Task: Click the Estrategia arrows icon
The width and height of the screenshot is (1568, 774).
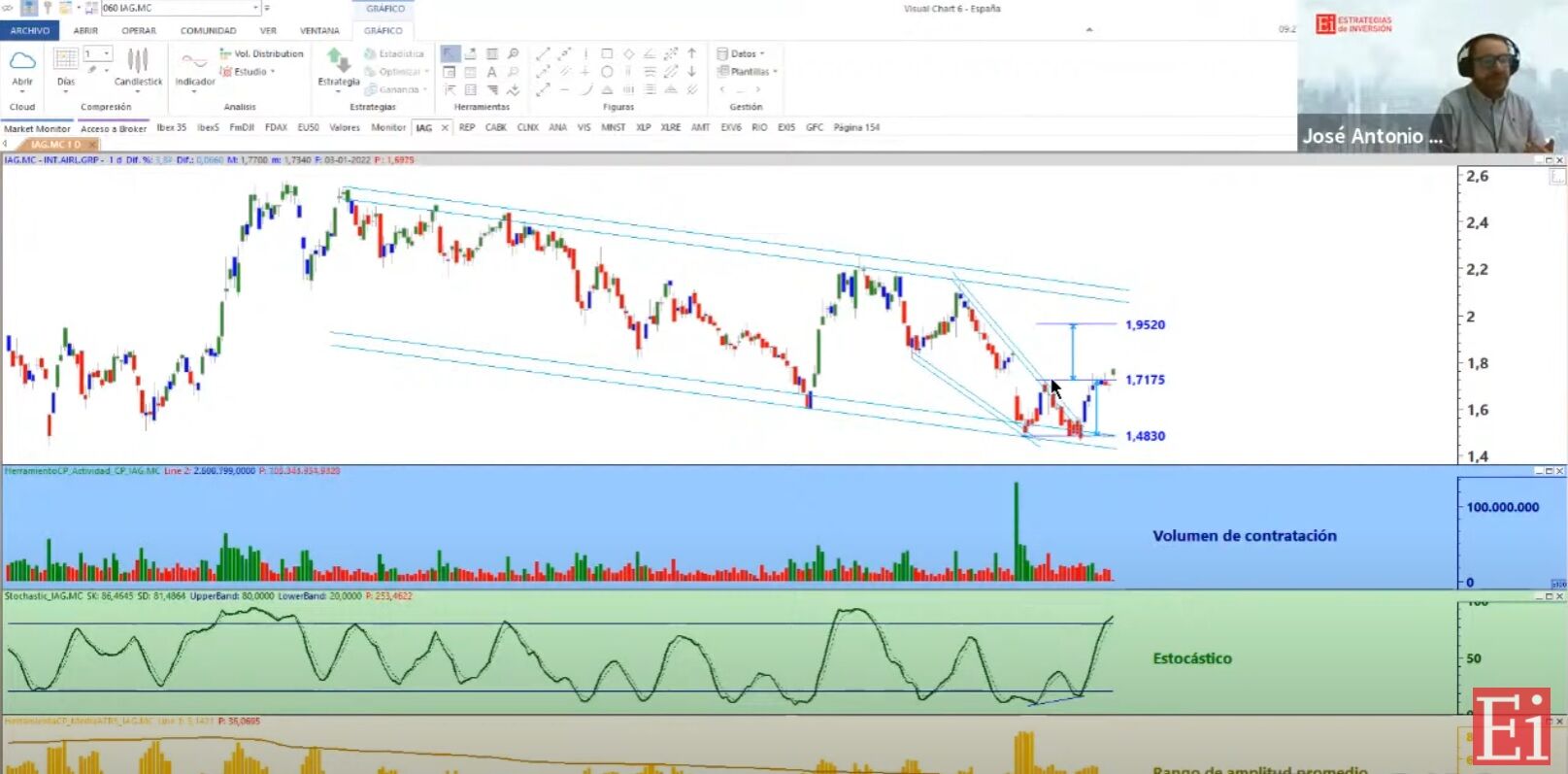Action: (338, 60)
